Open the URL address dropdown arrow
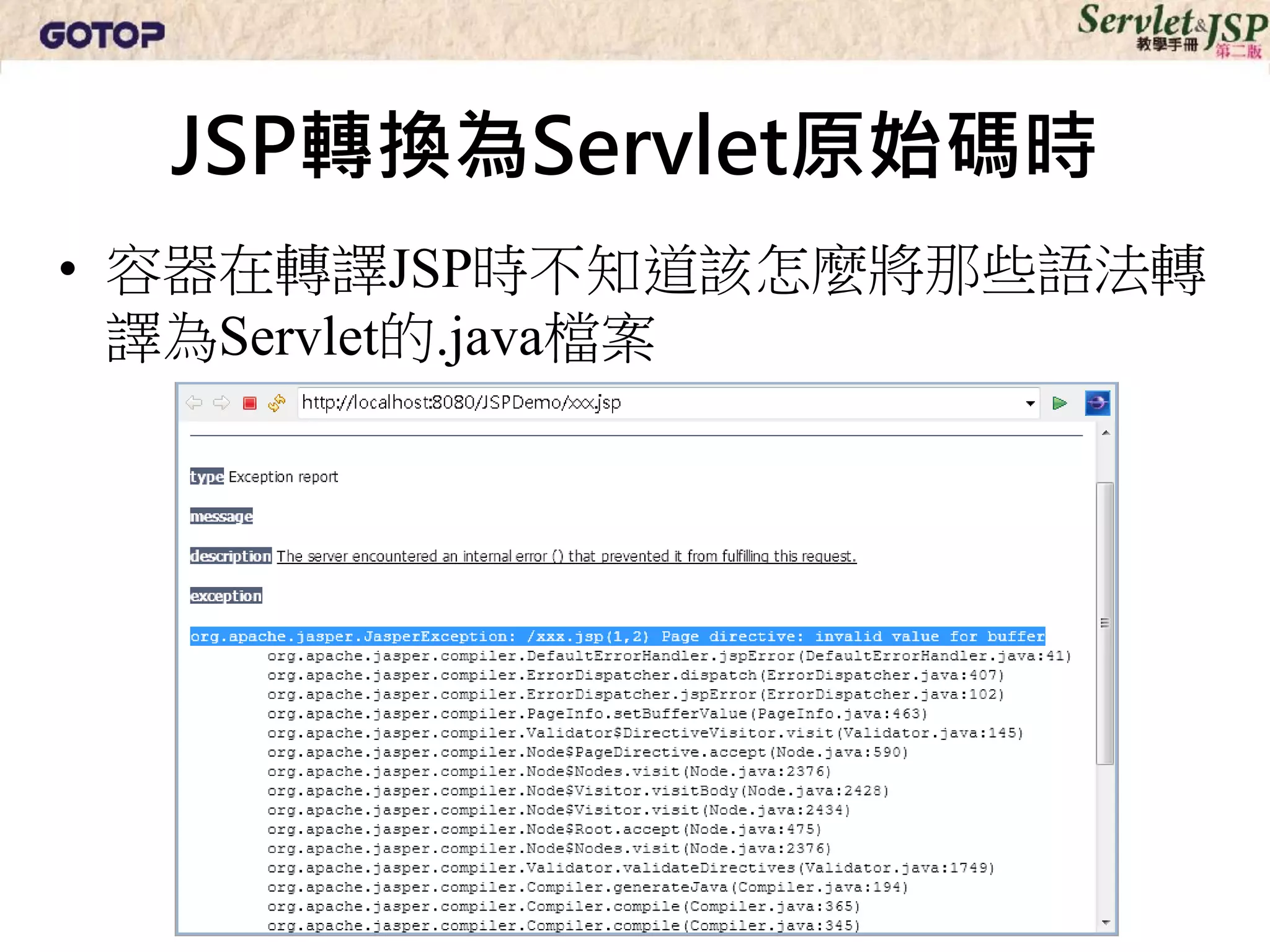The image size is (1270, 952). (1030, 403)
